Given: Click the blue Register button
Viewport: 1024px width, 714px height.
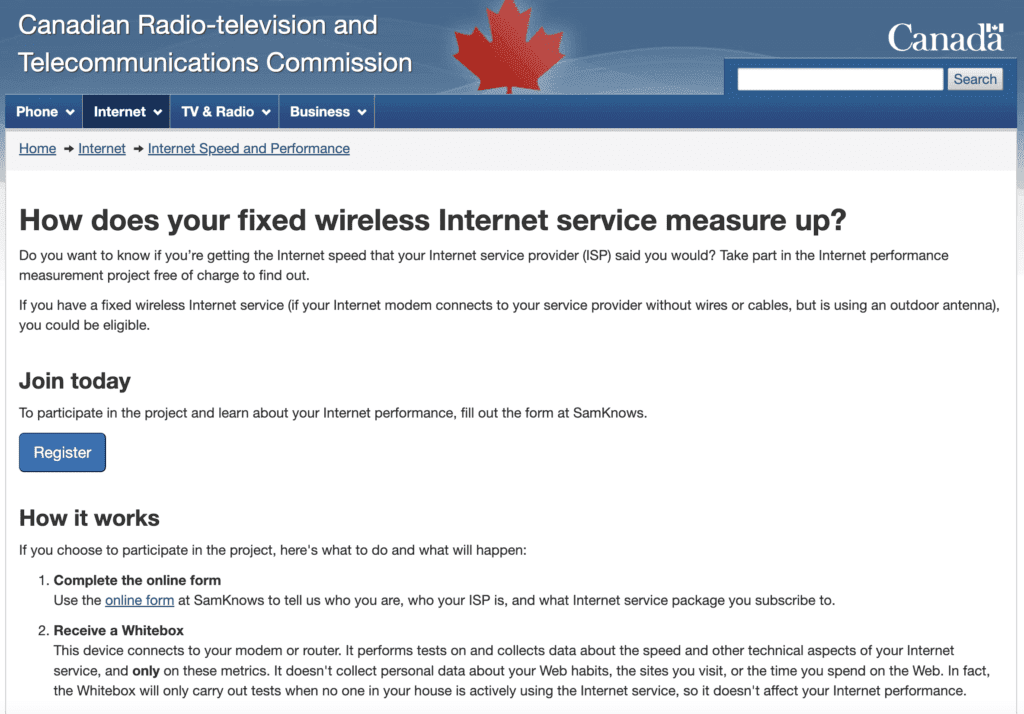Looking at the screenshot, I should (x=62, y=452).
